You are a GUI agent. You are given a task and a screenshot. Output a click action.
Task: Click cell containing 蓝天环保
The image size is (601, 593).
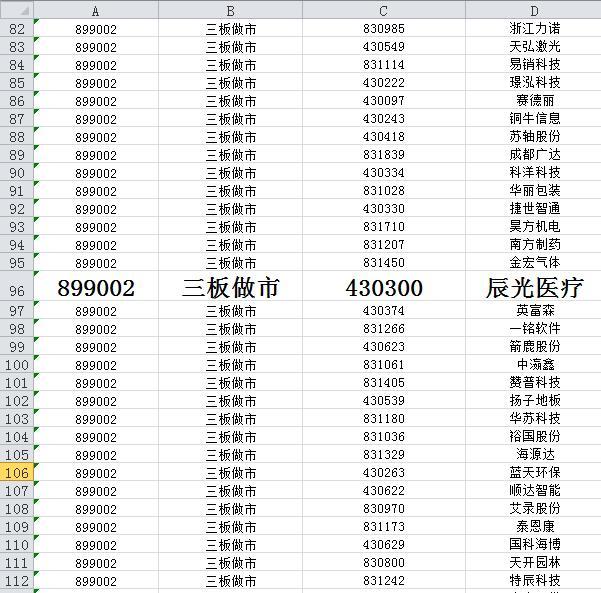click(534, 472)
